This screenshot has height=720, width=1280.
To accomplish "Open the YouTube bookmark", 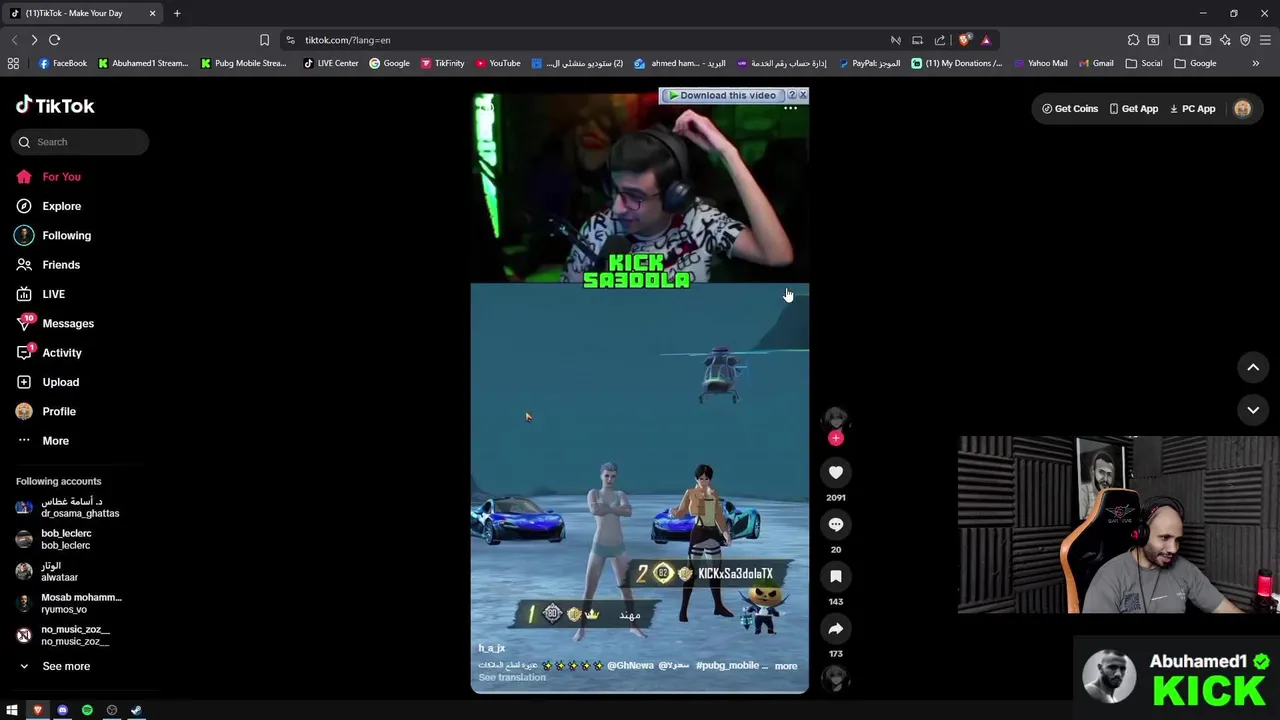I will click(x=497, y=63).
